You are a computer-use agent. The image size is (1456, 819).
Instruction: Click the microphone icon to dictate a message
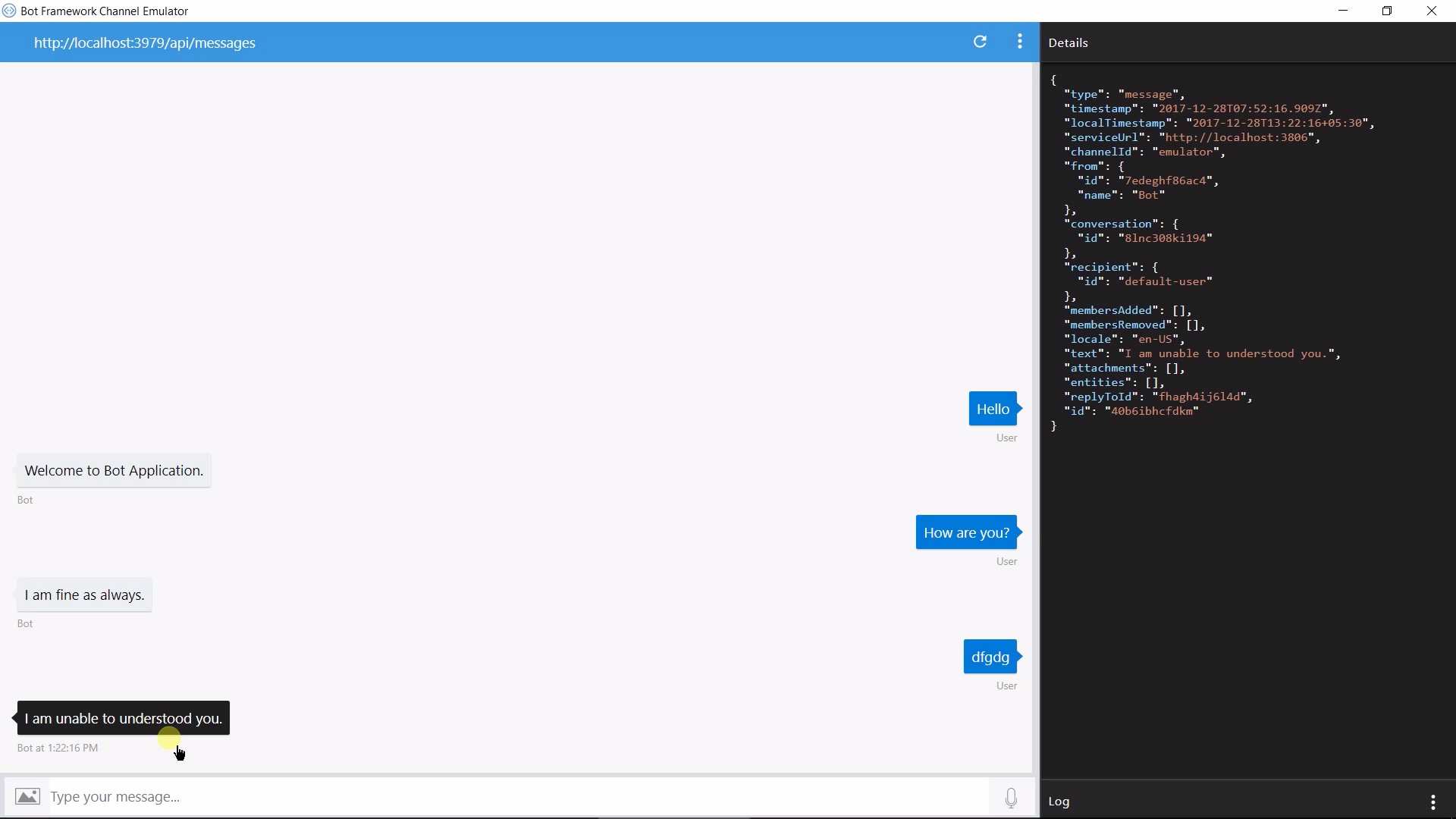(1012, 797)
